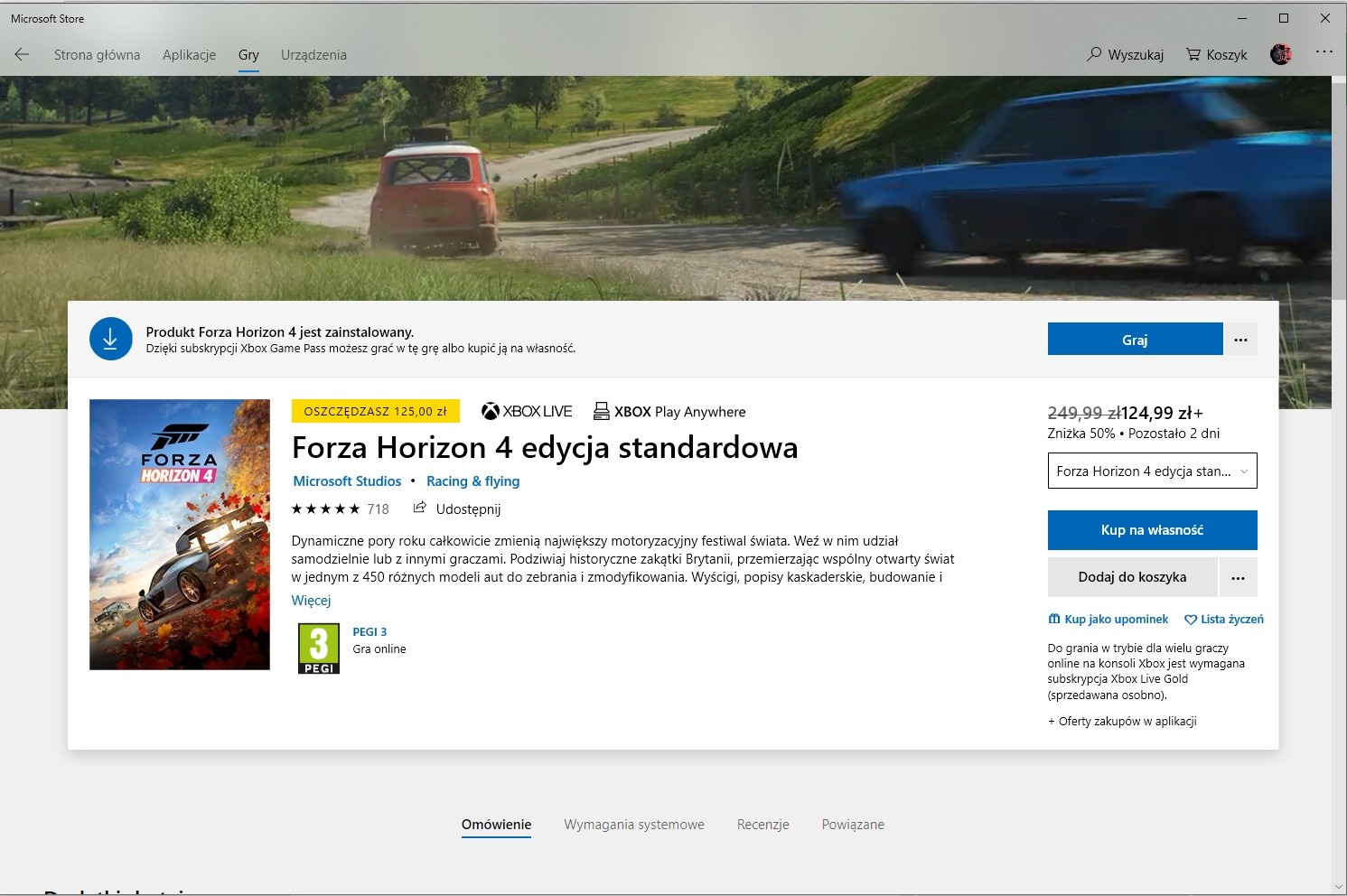Open the Forza Horizon 4 cover art
Screen dimensions: 1347x896
coord(180,535)
